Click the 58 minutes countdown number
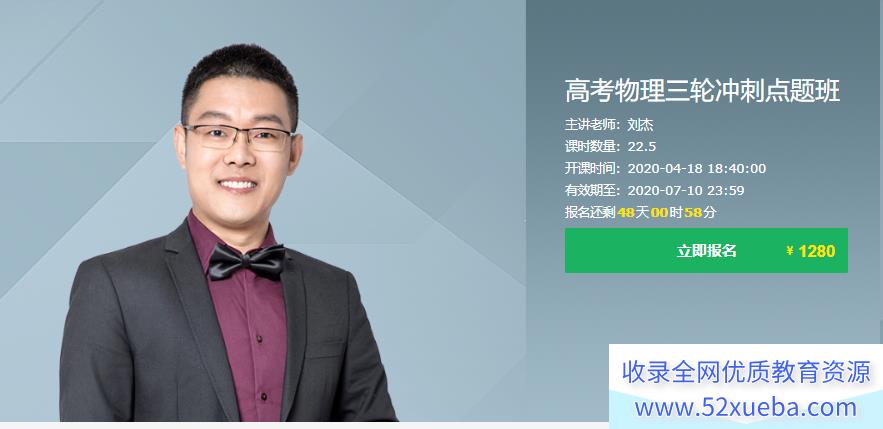883x429 pixels. (693, 213)
